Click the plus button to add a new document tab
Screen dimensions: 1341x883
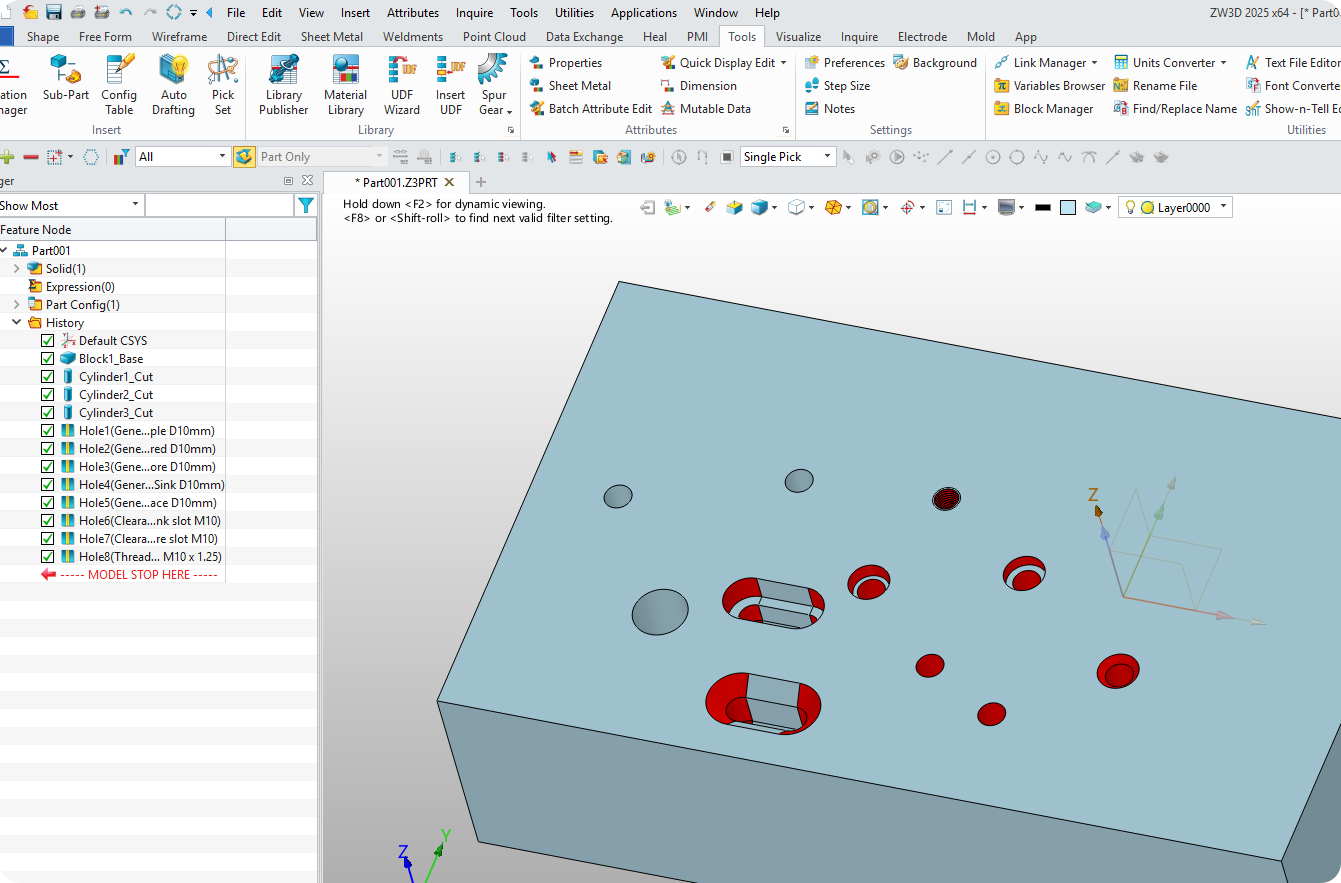(481, 182)
